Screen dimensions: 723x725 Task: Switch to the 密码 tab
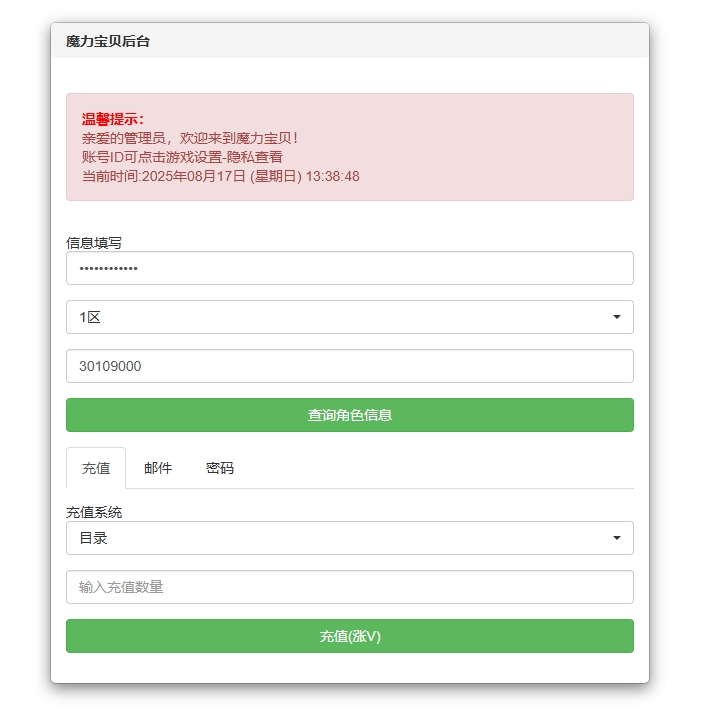point(220,468)
